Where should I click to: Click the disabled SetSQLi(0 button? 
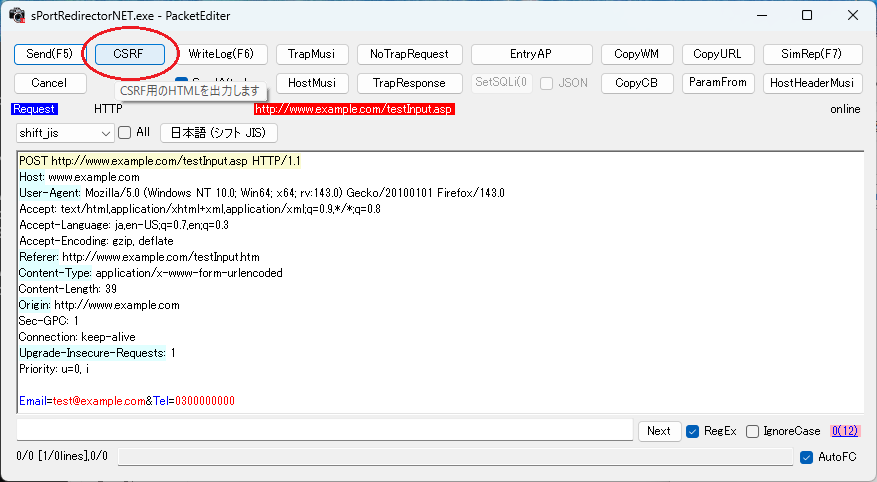coord(501,82)
